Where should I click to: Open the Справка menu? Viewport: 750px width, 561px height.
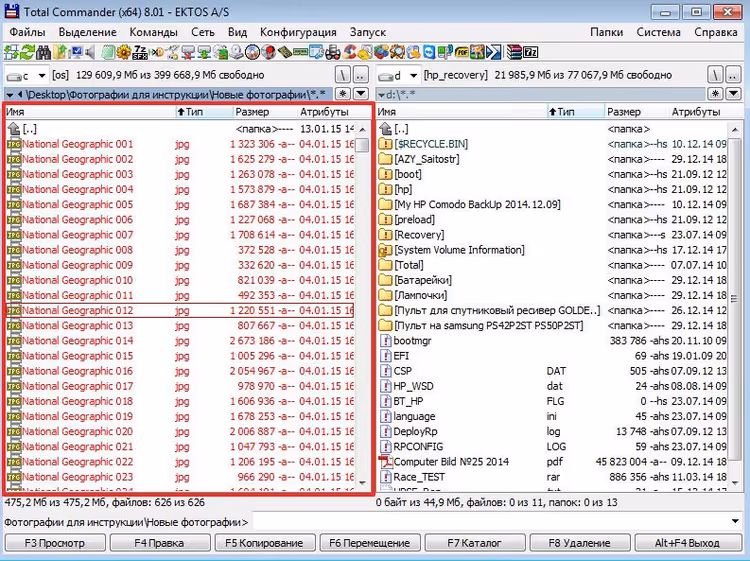pyautogui.click(x=716, y=33)
